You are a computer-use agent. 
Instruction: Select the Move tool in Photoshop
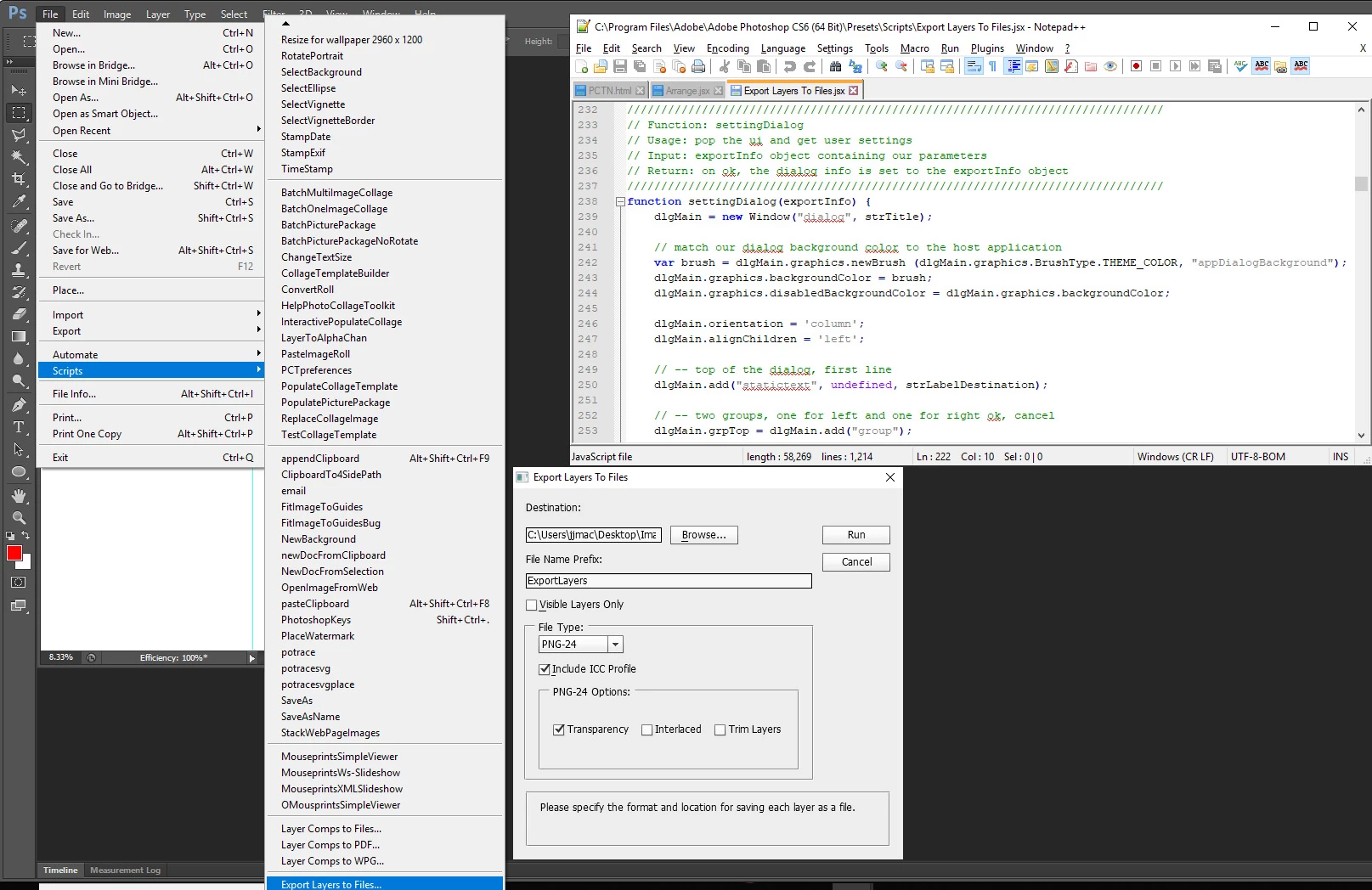19,90
